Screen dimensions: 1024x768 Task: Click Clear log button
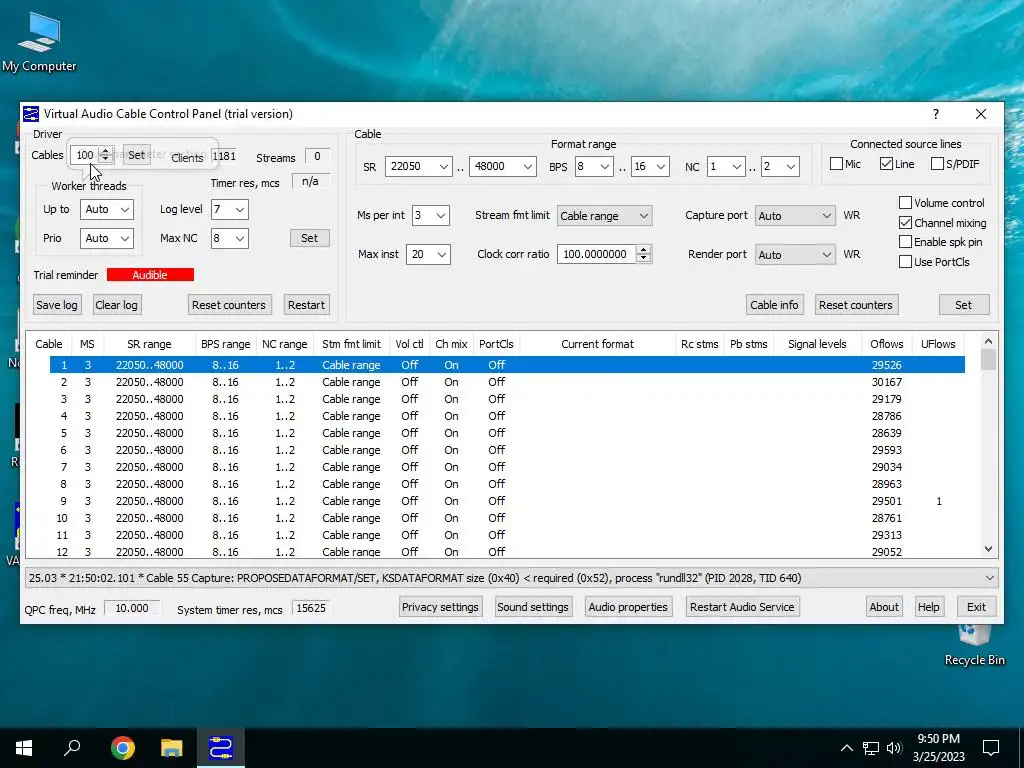click(x=116, y=305)
